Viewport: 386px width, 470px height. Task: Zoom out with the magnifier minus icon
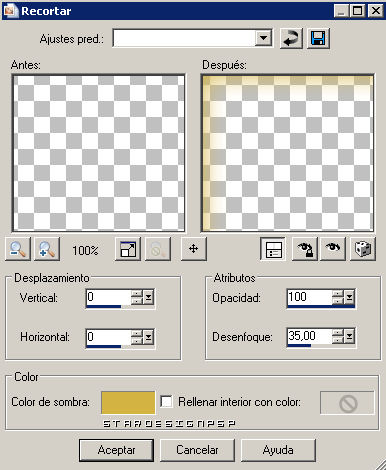point(18,249)
